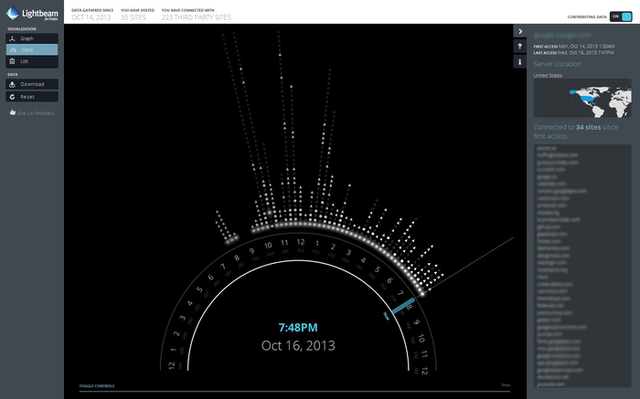Select the Graph visualization icon
This screenshot has height=399, width=640.
click(12, 38)
